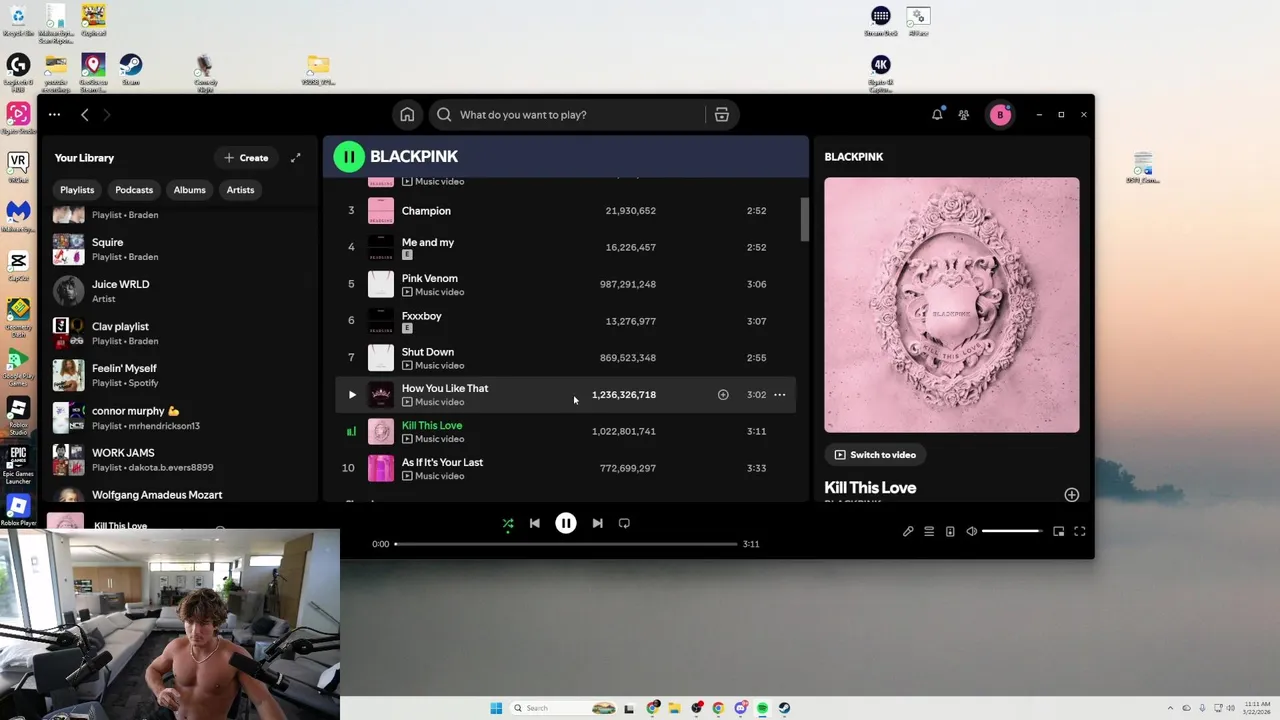This screenshot has width=1280, height=720.
Task: Pause playback in the bottom player
Action: pyautogui.click(x=566, y=523)
